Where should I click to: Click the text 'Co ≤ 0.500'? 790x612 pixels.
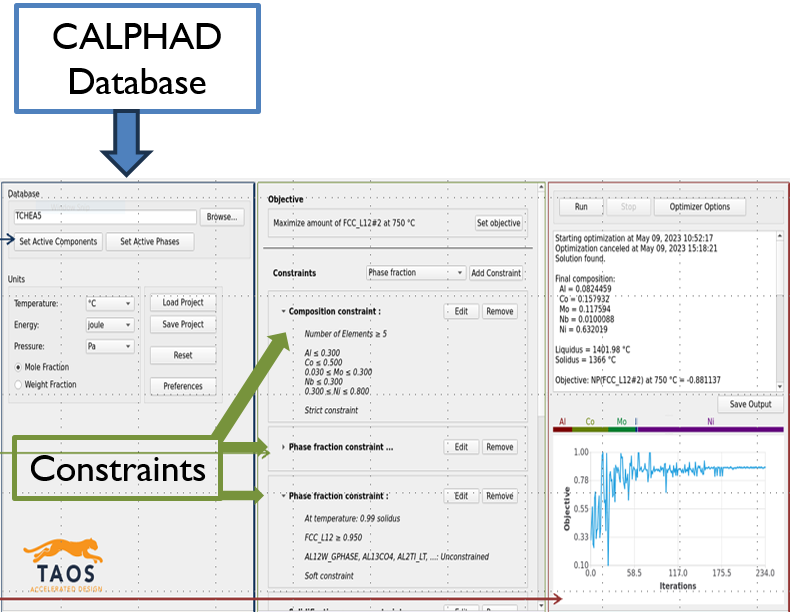click(323, 363)
